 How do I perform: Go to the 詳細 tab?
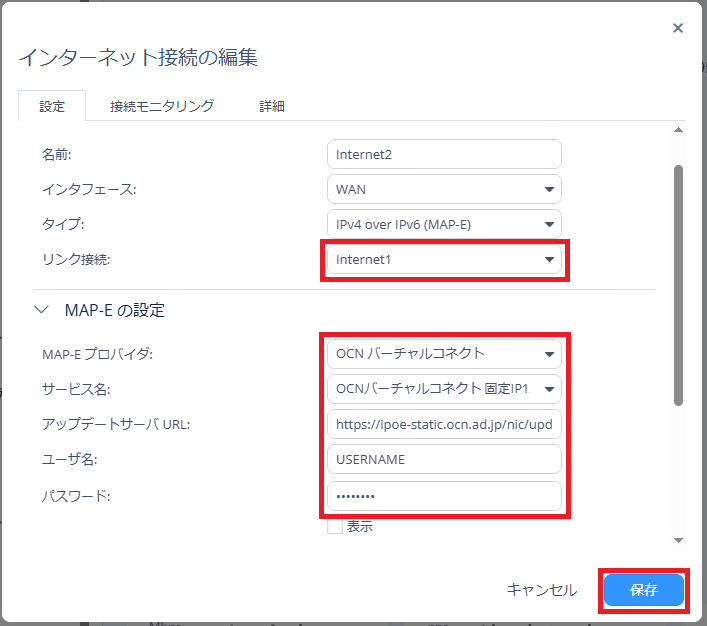click(272, 106)
